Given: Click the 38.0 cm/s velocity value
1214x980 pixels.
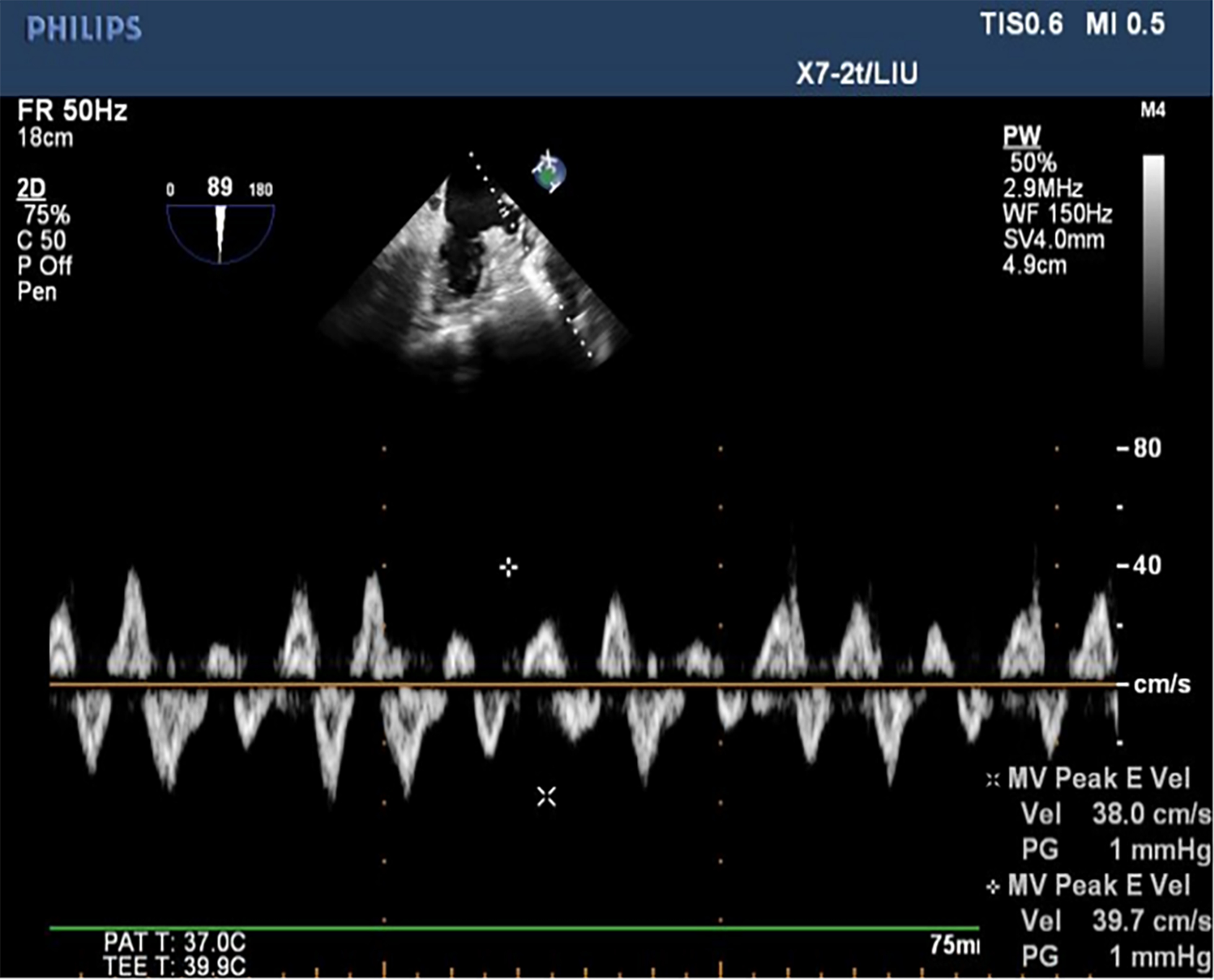Looking at the screenshot, I should click(x=1151, y=814).
